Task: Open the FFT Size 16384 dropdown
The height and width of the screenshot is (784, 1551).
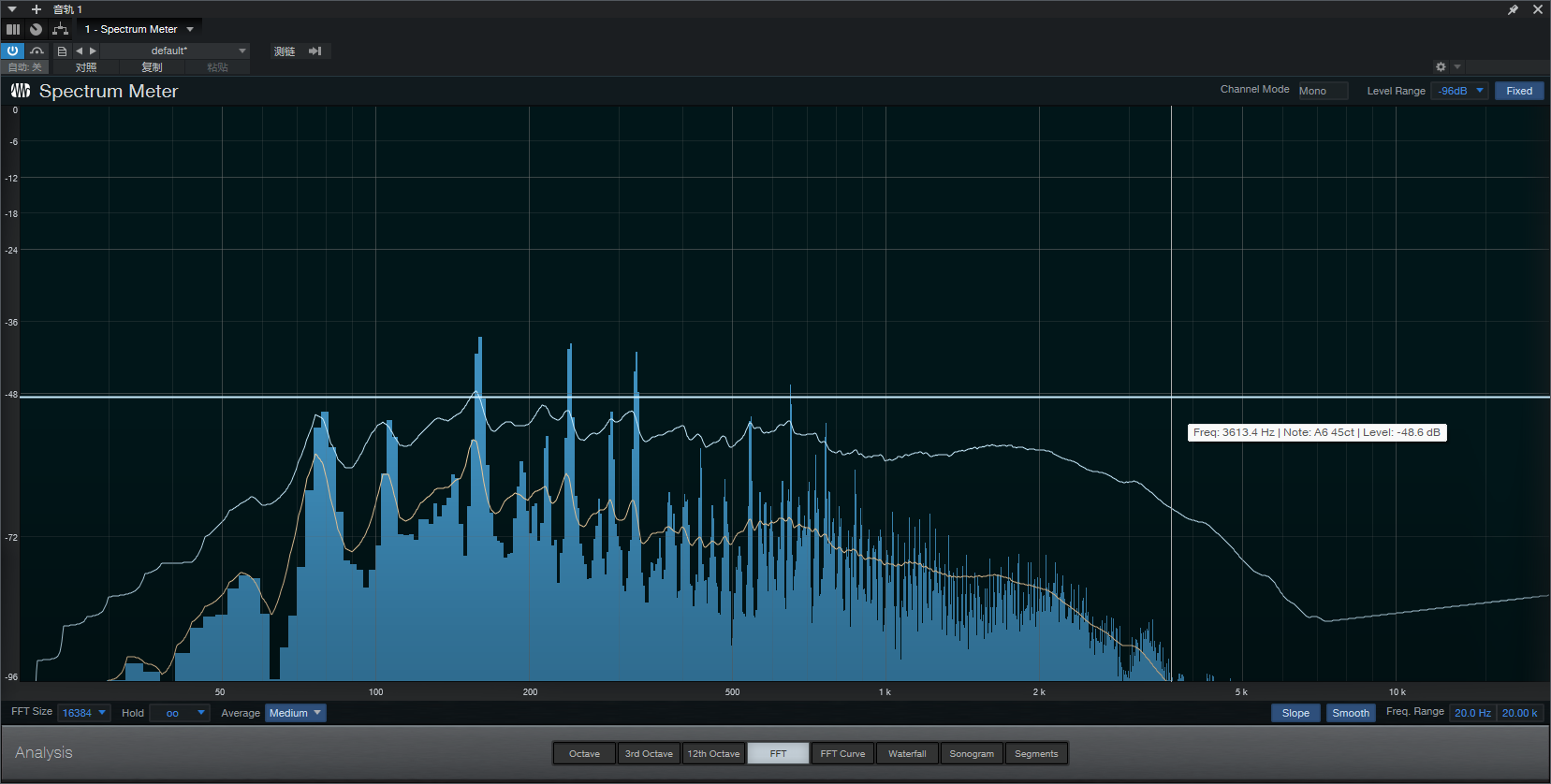Action: click(x=83, y=713)
